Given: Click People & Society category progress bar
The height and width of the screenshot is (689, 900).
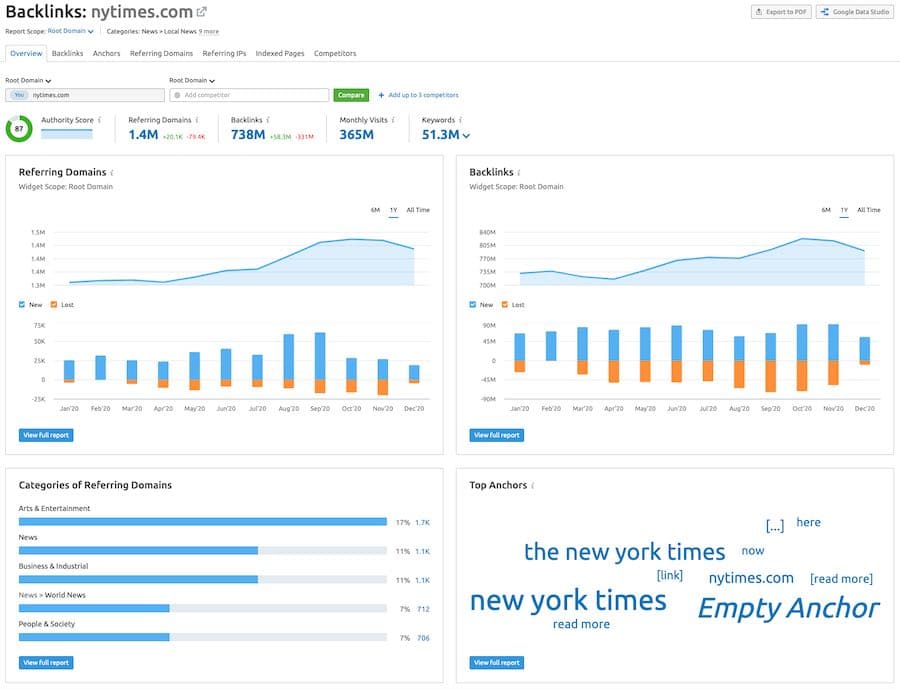Looking at the screenshot, I should (x=203, y=637).
